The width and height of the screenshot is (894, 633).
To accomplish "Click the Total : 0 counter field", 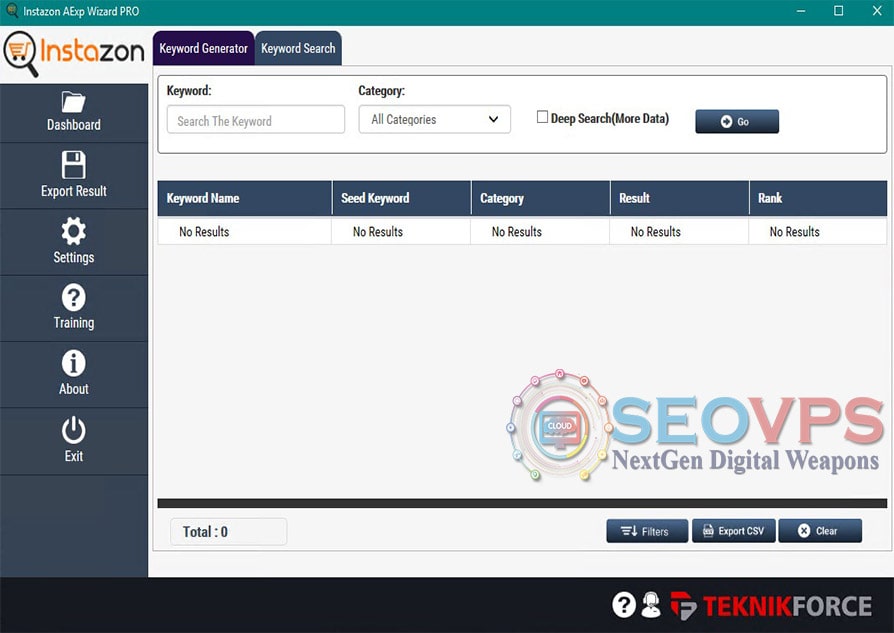I will (229, 531).
